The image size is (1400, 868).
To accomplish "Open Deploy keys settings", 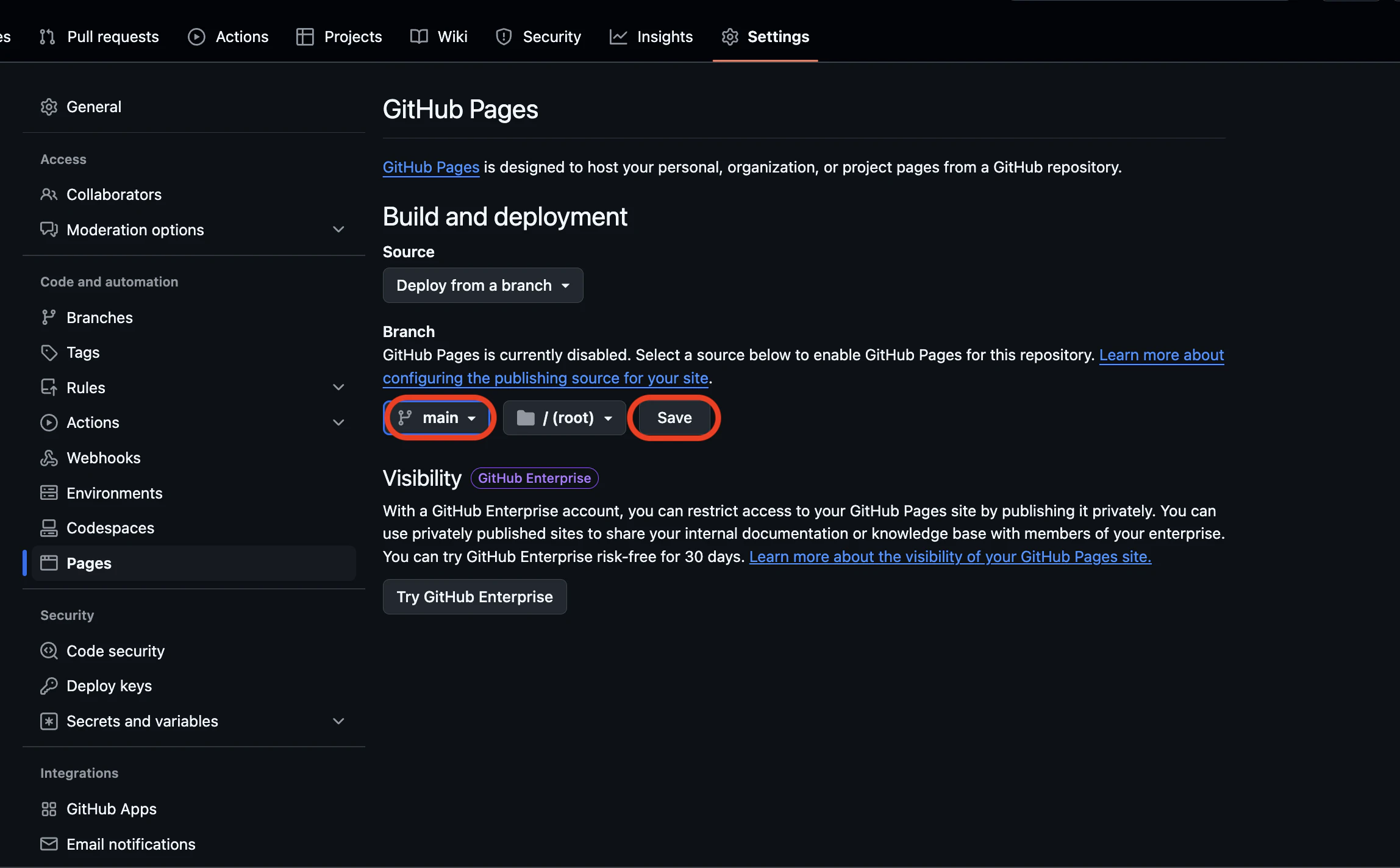I will [x=194, y=686].
